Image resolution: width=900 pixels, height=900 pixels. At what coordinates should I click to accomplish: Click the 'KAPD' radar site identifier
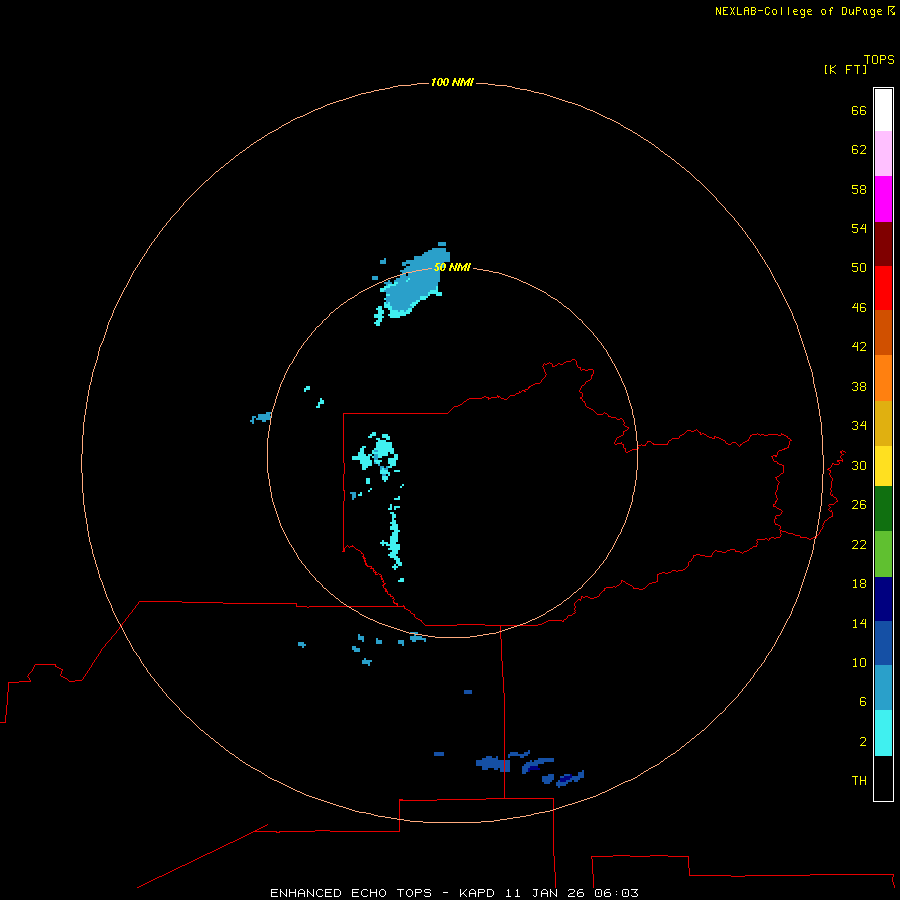tap(479, 893)
